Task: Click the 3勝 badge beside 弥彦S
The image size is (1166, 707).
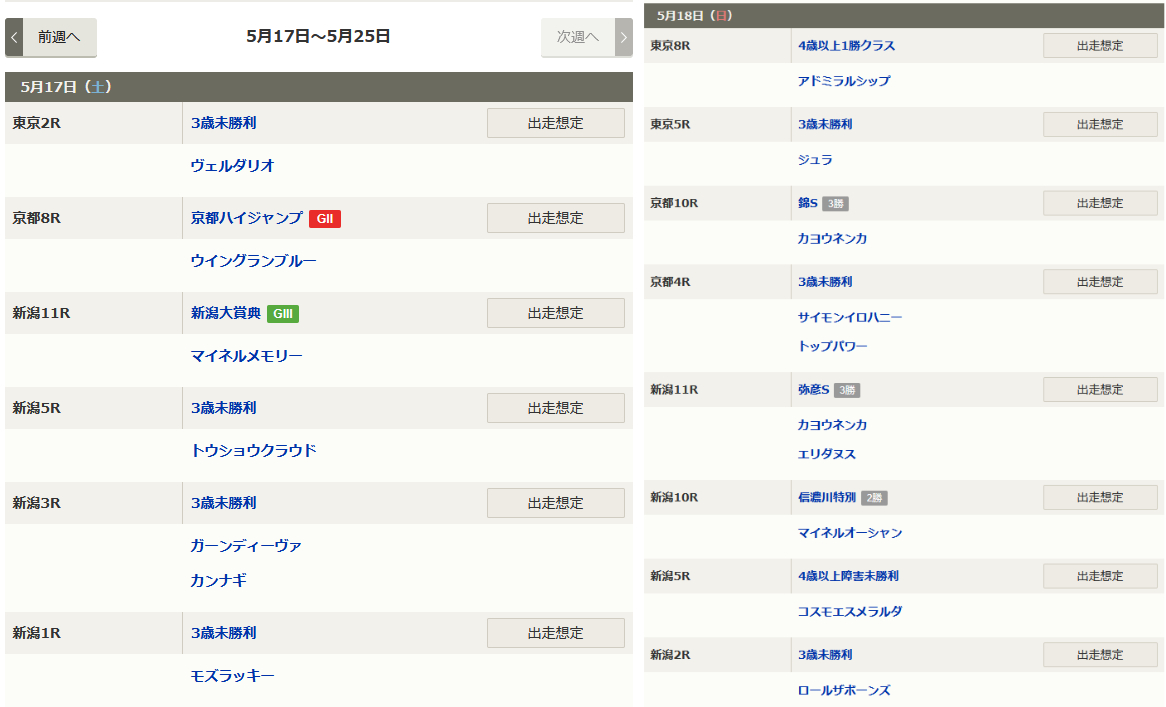Action: tap(846, 390)
